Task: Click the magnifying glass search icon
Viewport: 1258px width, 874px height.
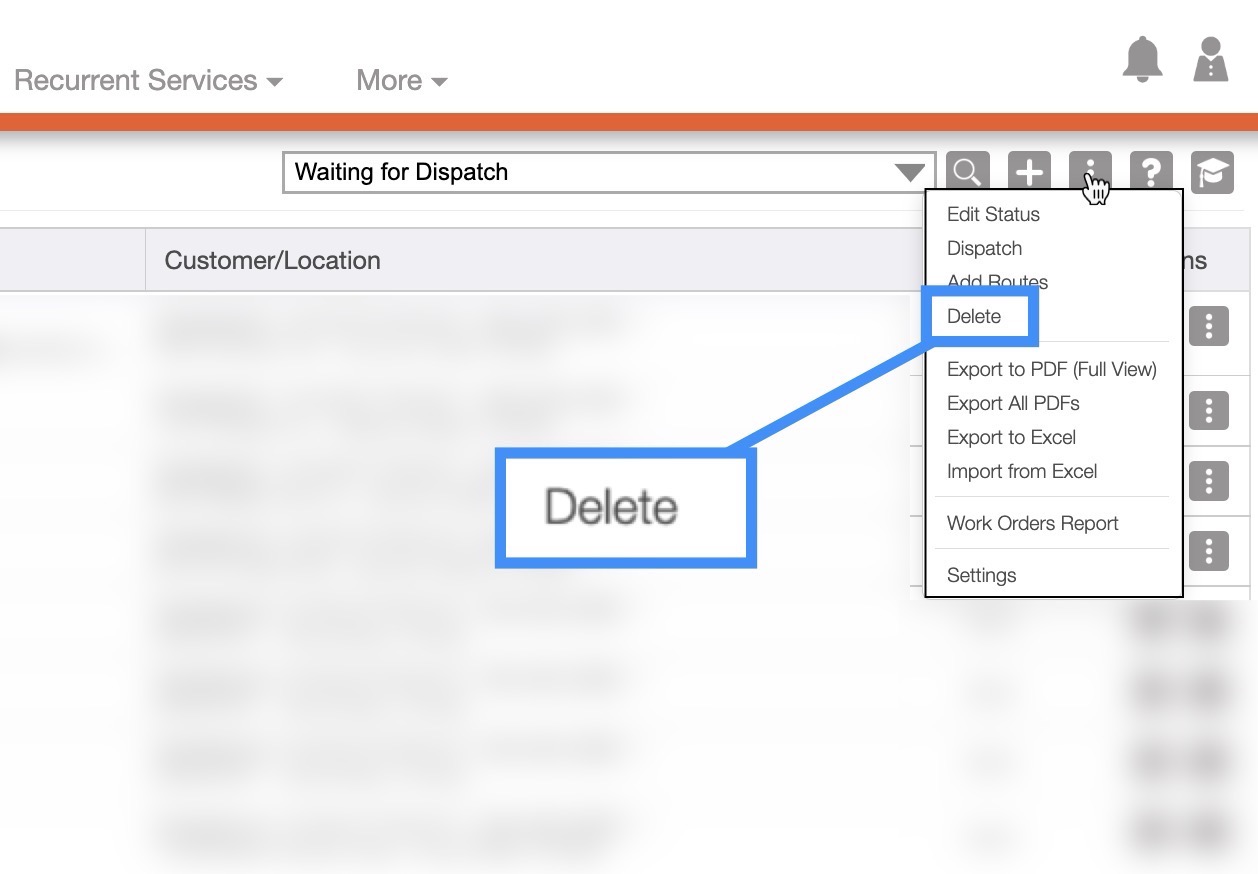Action: point(967,172)
